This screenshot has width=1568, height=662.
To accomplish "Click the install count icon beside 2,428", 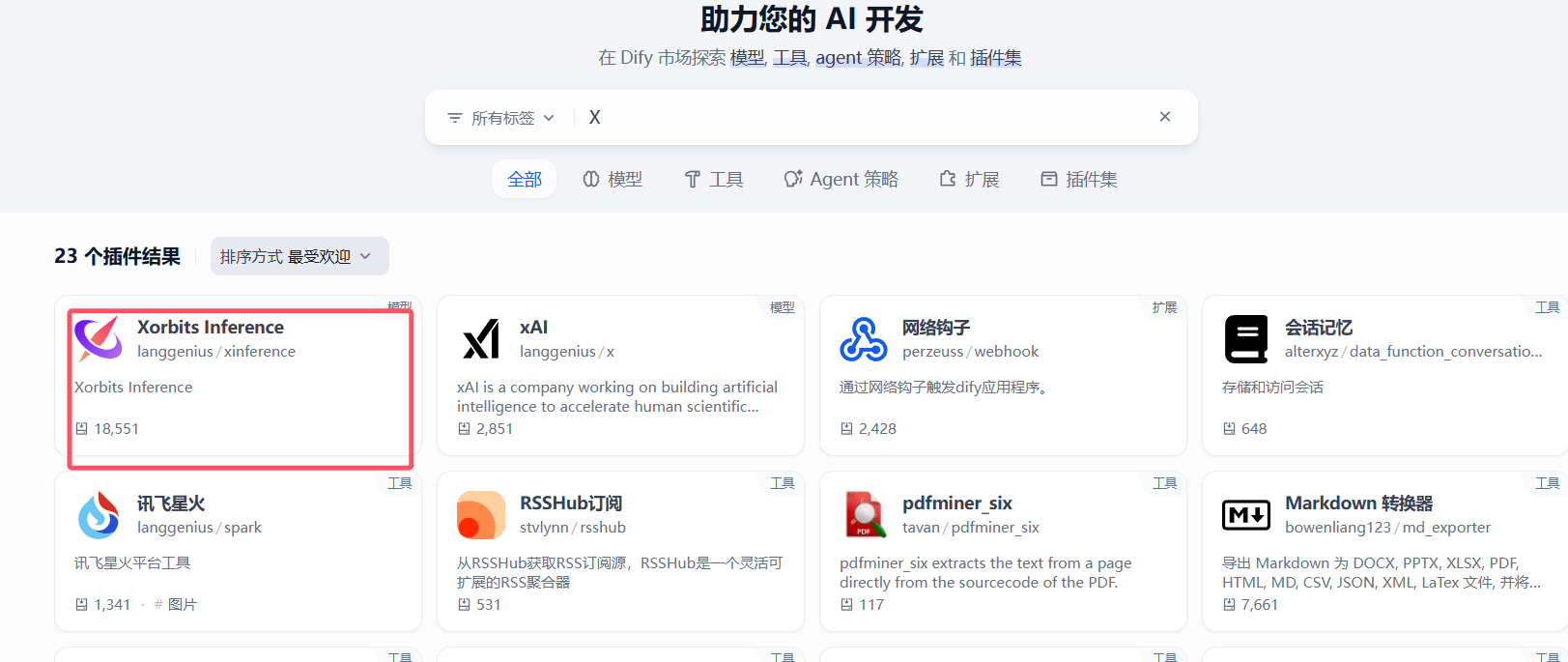I will (847, 428).
